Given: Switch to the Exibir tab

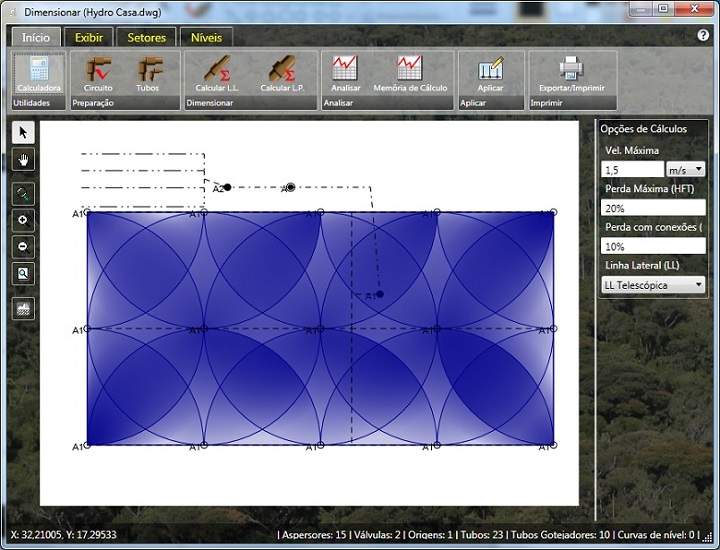Looking at the screenshot, I should pyautogui.click(x=89, y=38).
